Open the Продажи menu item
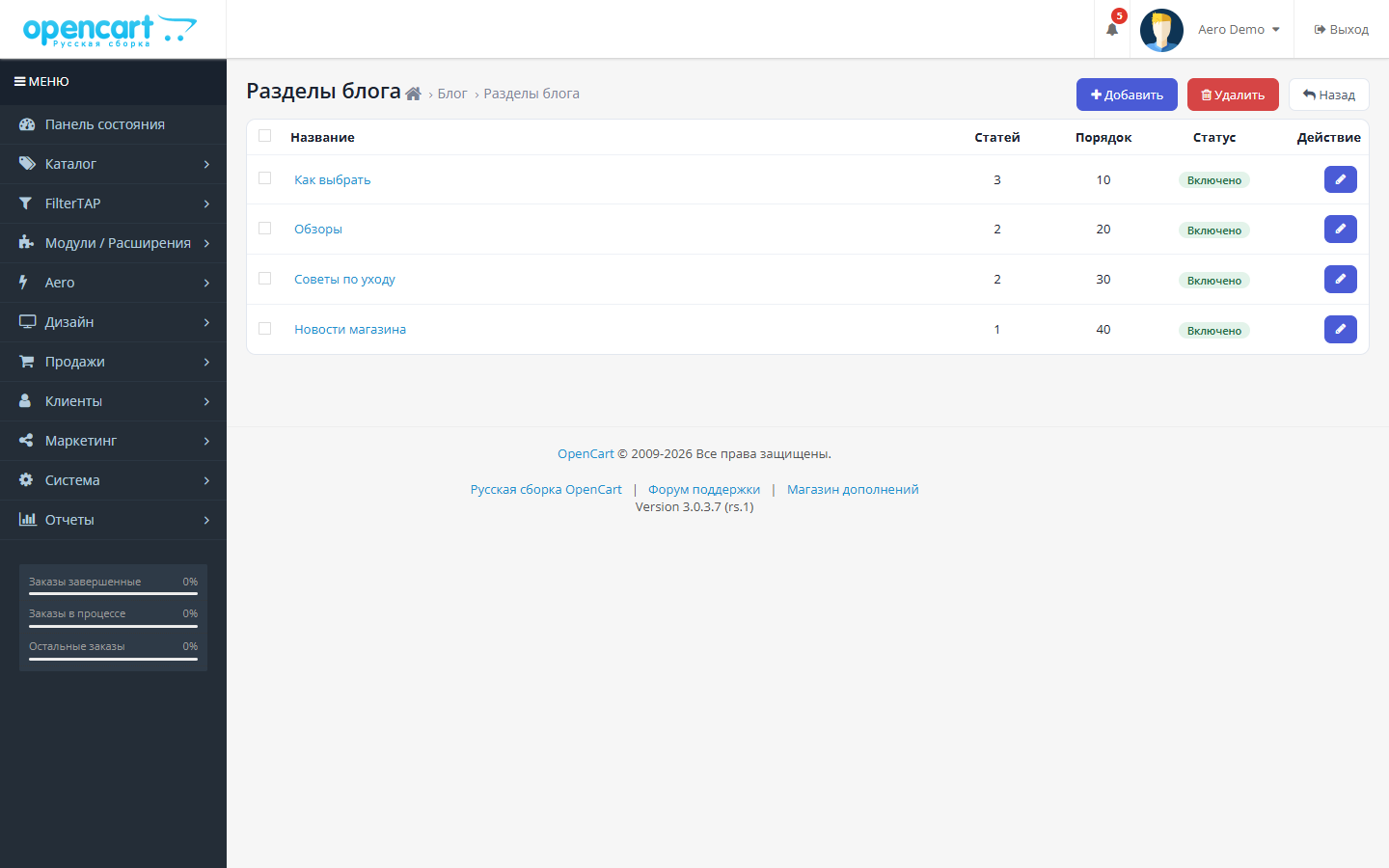 [113, 362]
